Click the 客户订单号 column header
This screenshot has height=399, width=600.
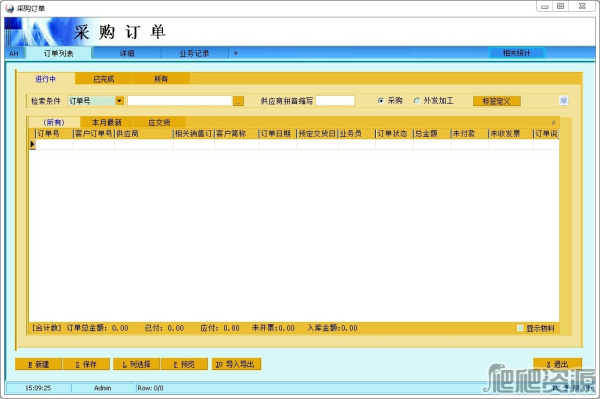94,134
